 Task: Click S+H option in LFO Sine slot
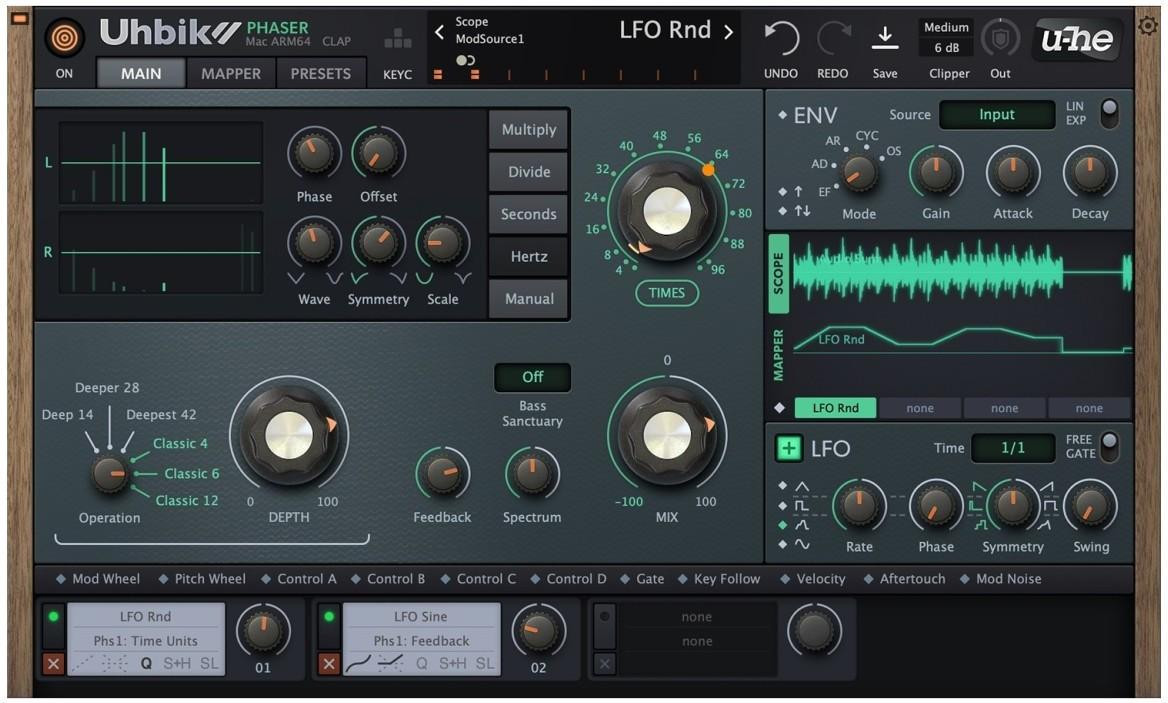452,663
